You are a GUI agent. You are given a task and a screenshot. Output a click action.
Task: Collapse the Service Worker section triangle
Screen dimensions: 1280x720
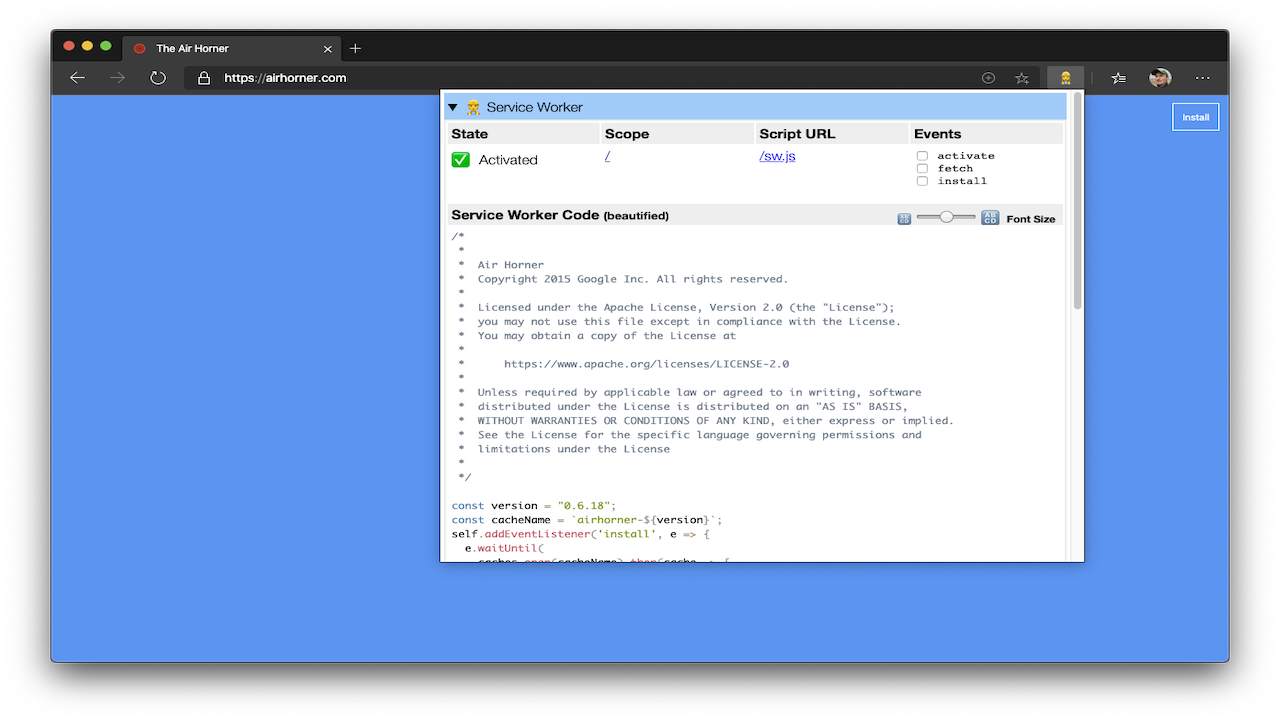click(453, 107)
